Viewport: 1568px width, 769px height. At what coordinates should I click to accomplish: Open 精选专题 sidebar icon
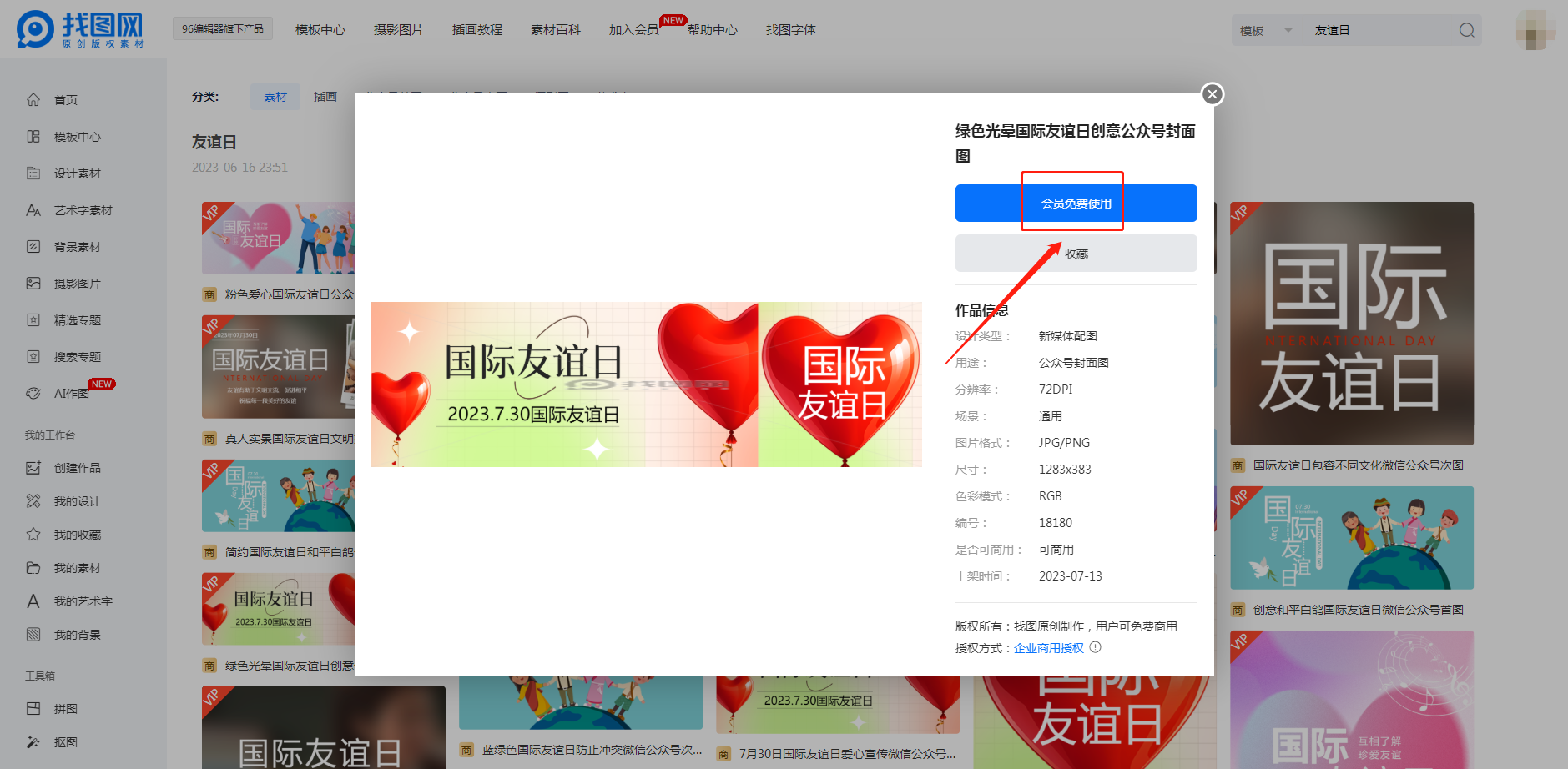coord(33,320)
